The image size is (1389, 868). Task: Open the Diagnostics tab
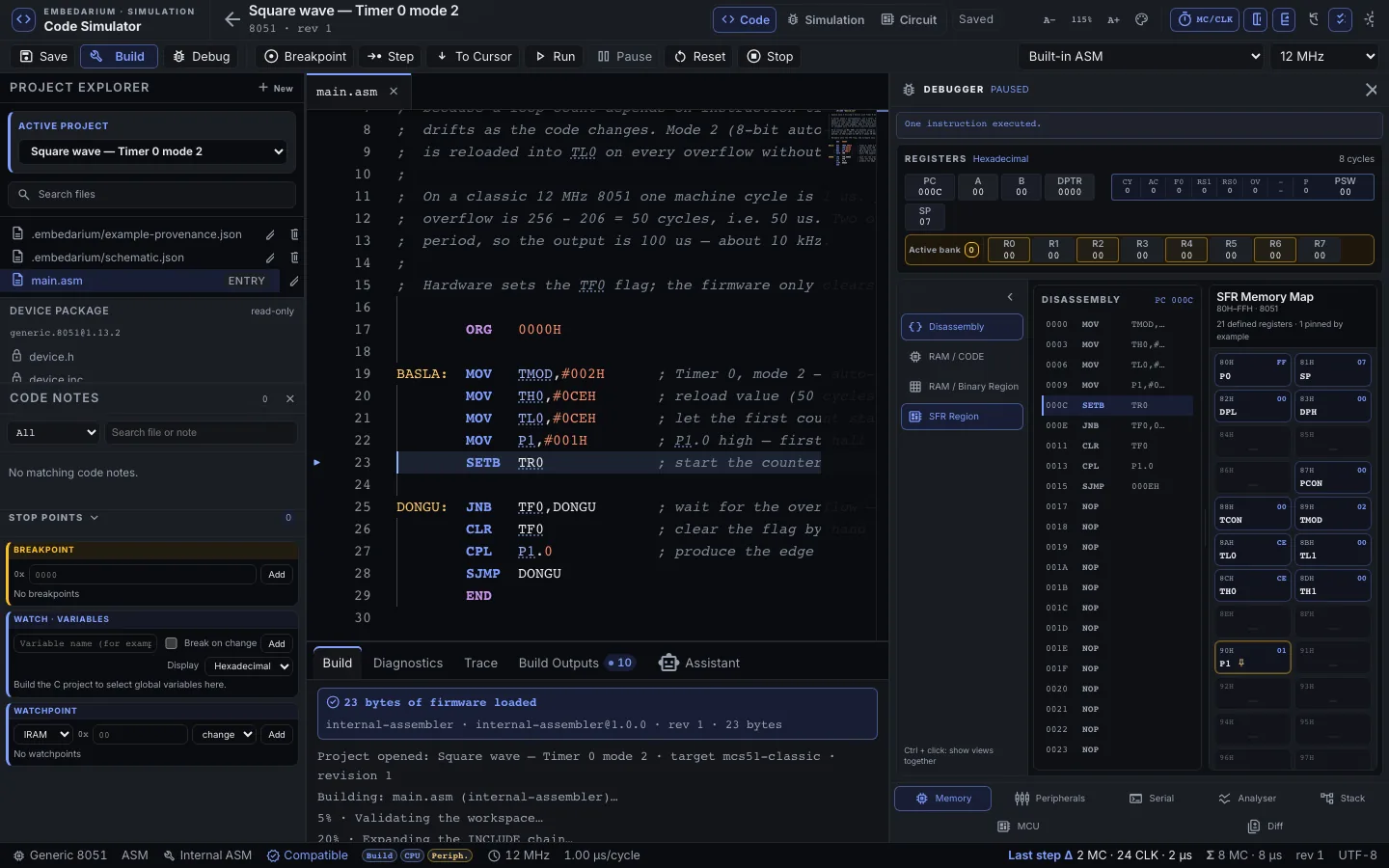[408, 663]
